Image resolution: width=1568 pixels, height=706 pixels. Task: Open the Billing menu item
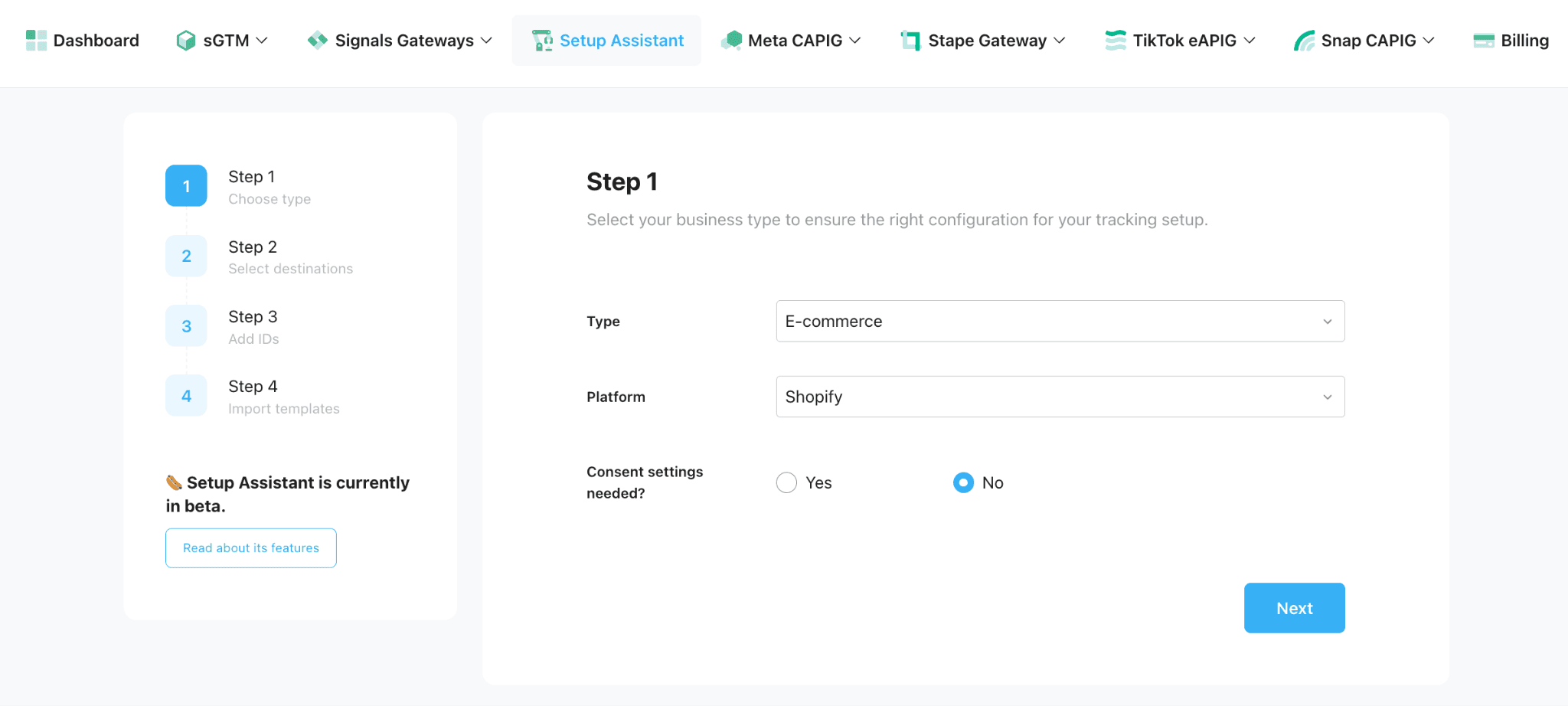(x=1511, y=41)
